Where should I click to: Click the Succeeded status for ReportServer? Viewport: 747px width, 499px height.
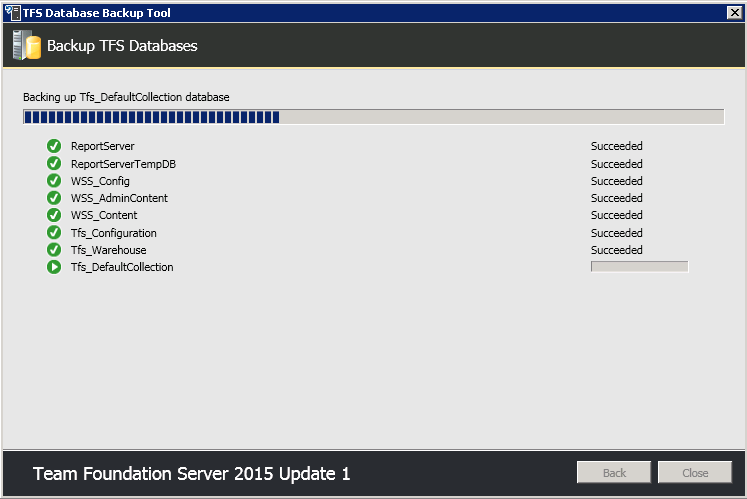point(616,146)
